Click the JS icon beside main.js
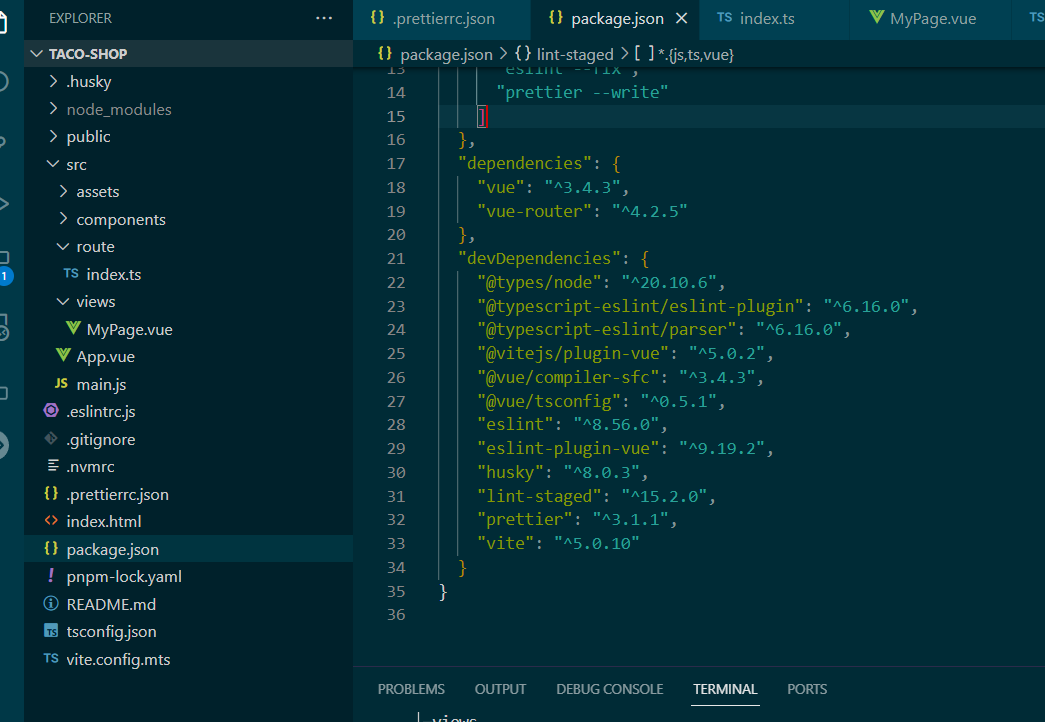This screenshot has height=722, width=1045. (x=61, y=383)
